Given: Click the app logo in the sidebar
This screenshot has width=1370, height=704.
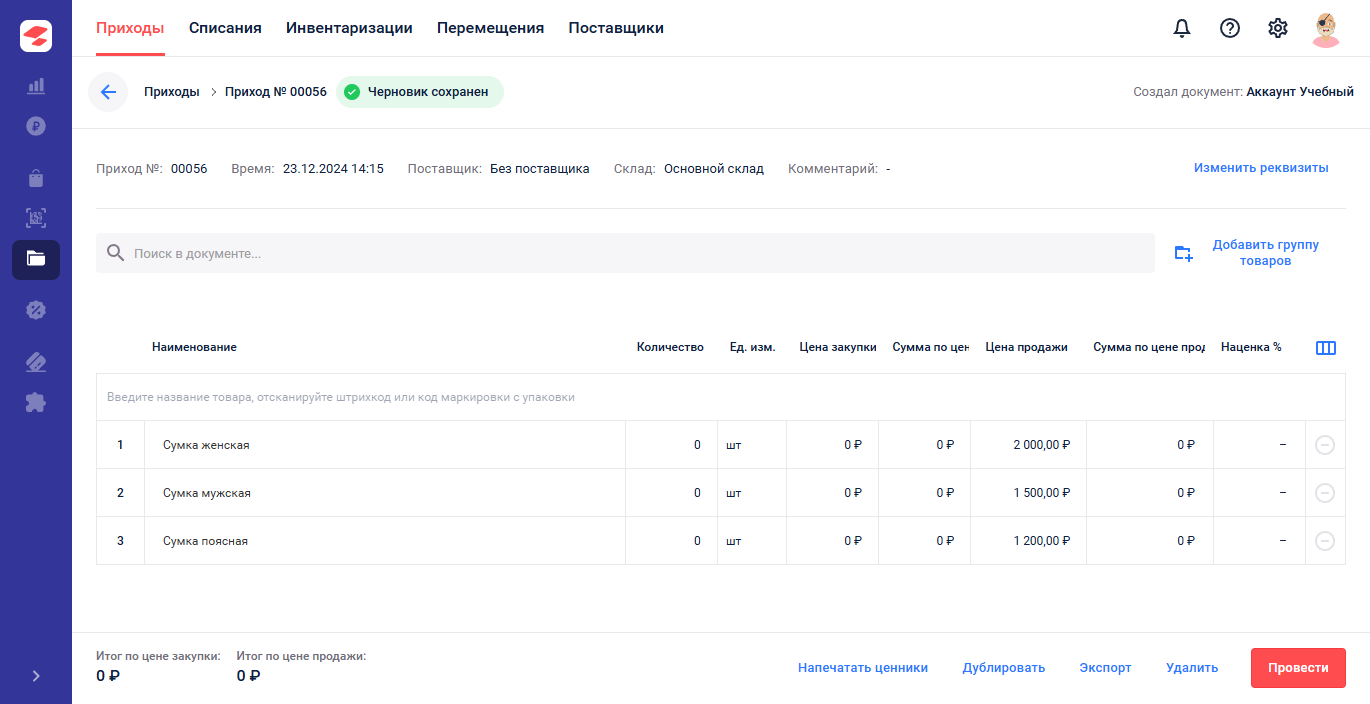Looking at the screenshot, I should click(36, 36).
